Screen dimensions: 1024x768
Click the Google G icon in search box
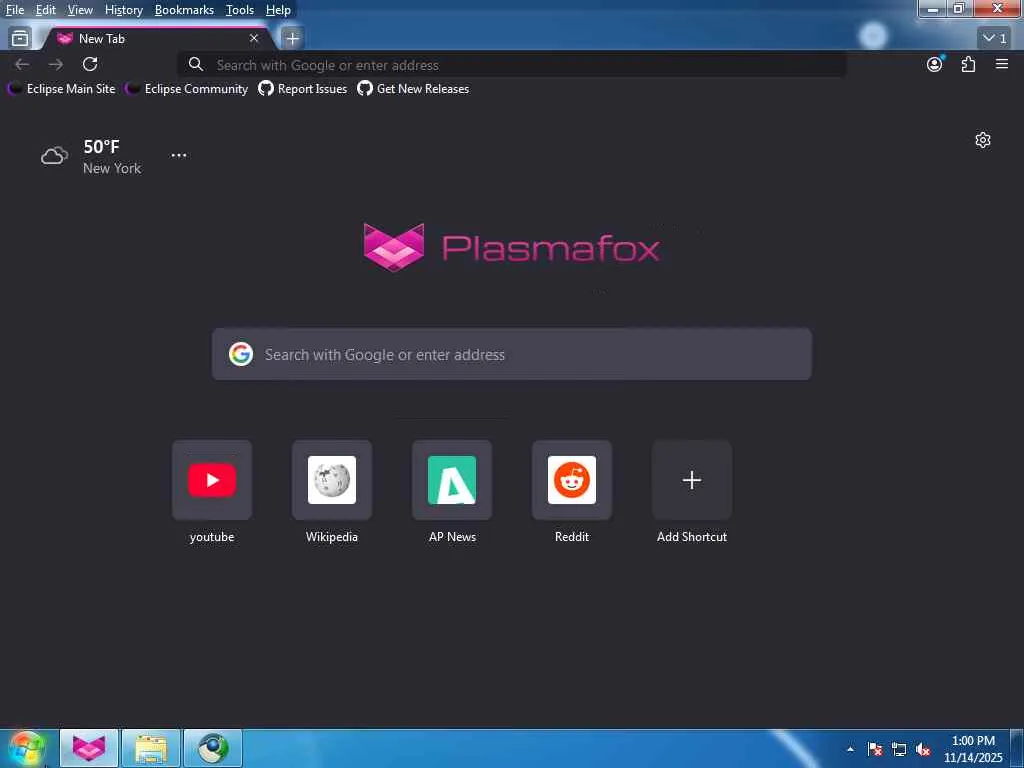pyautogui.click(x=241, y=354)
